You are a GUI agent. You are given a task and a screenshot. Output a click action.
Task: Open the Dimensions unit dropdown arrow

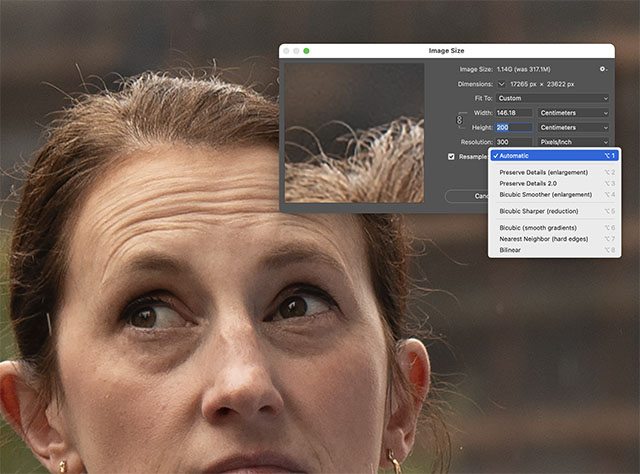(501, 84)
